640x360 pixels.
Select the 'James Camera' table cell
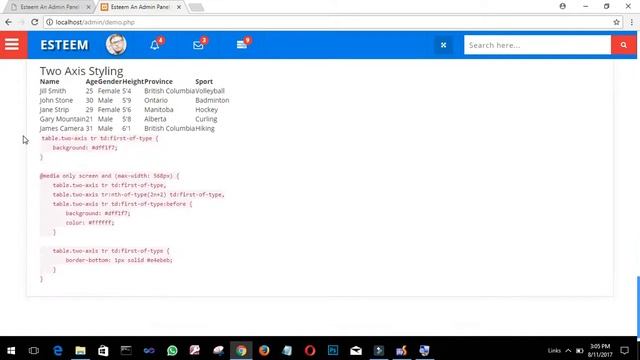[x=62, y=129]
